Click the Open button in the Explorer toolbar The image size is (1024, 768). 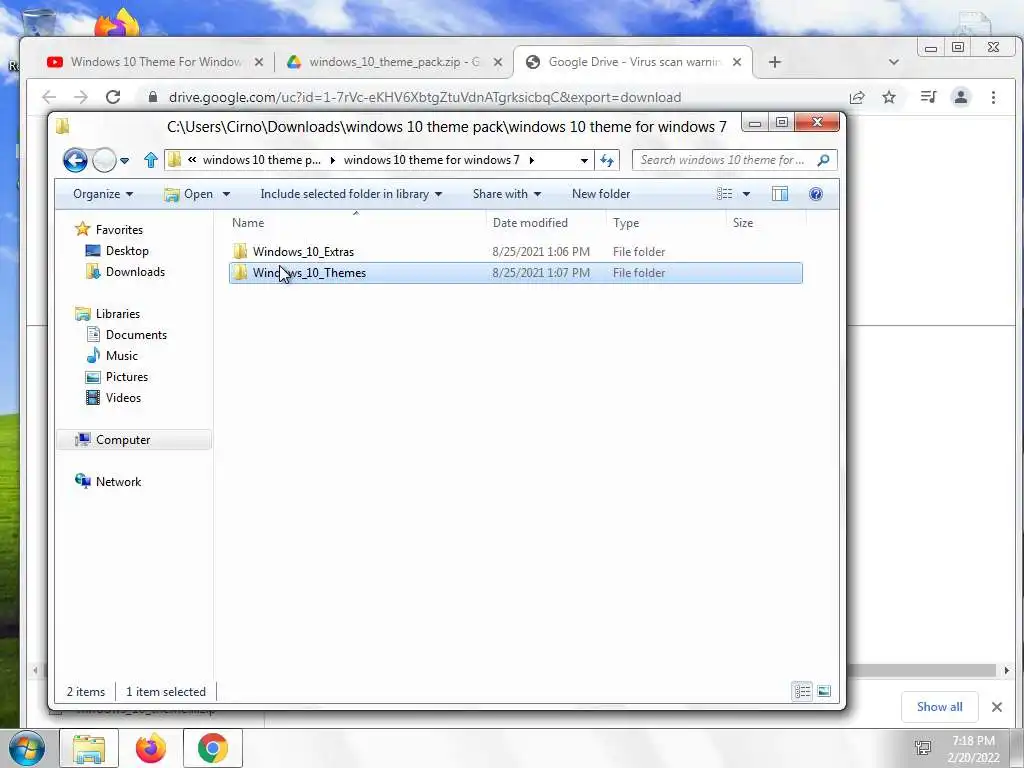pyautogui.click(x=189, y=194)
